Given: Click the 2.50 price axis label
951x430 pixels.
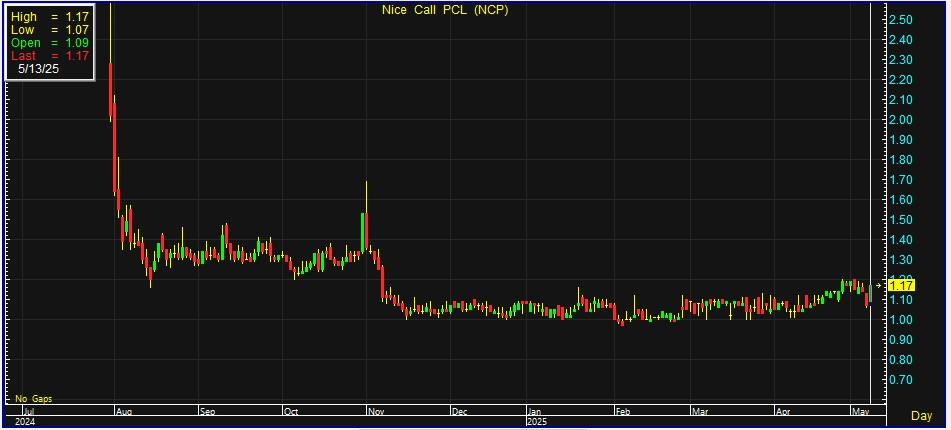Looking at the screenshot, I should point(901,20).
